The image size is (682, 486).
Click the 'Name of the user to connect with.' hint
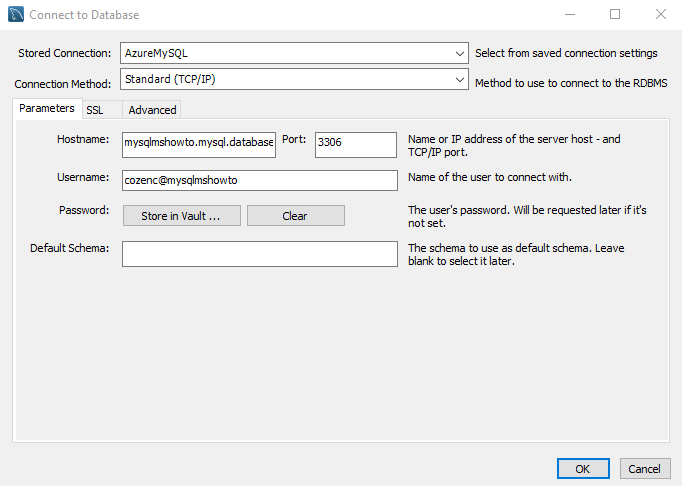point(490,177)
